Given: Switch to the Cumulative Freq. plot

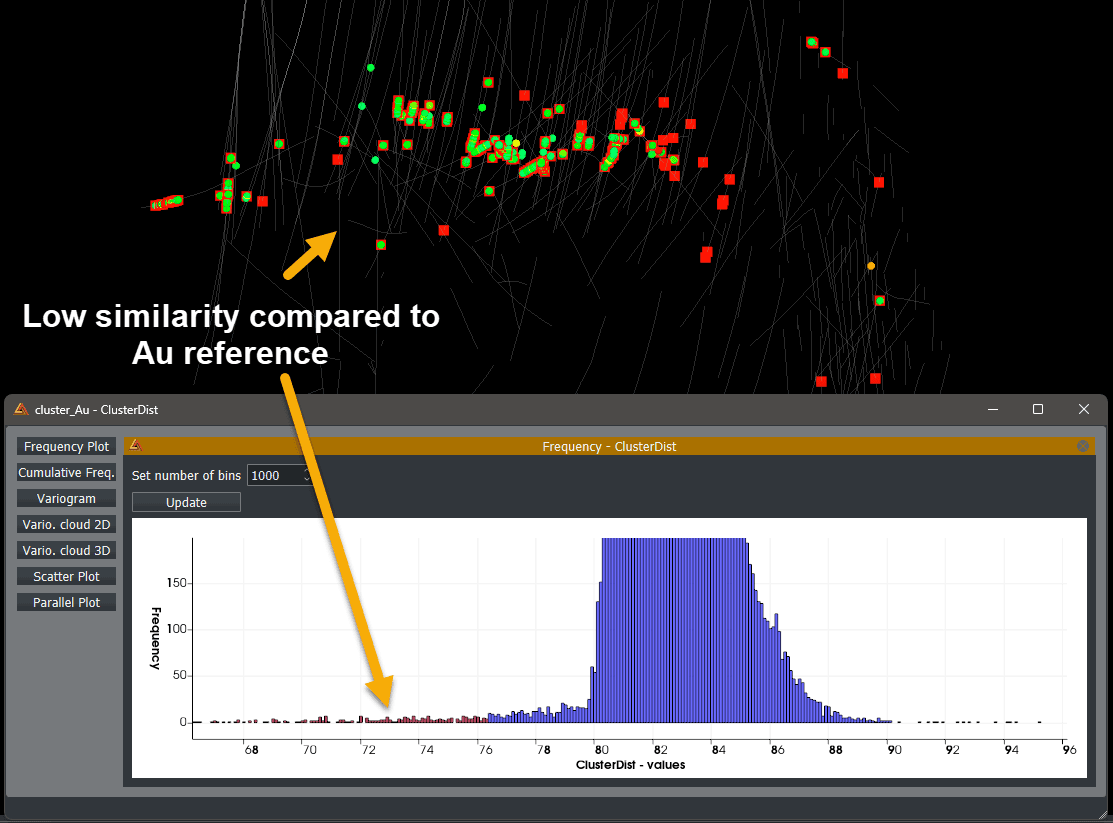Looking at the screenshot, I should pos(67,473).
